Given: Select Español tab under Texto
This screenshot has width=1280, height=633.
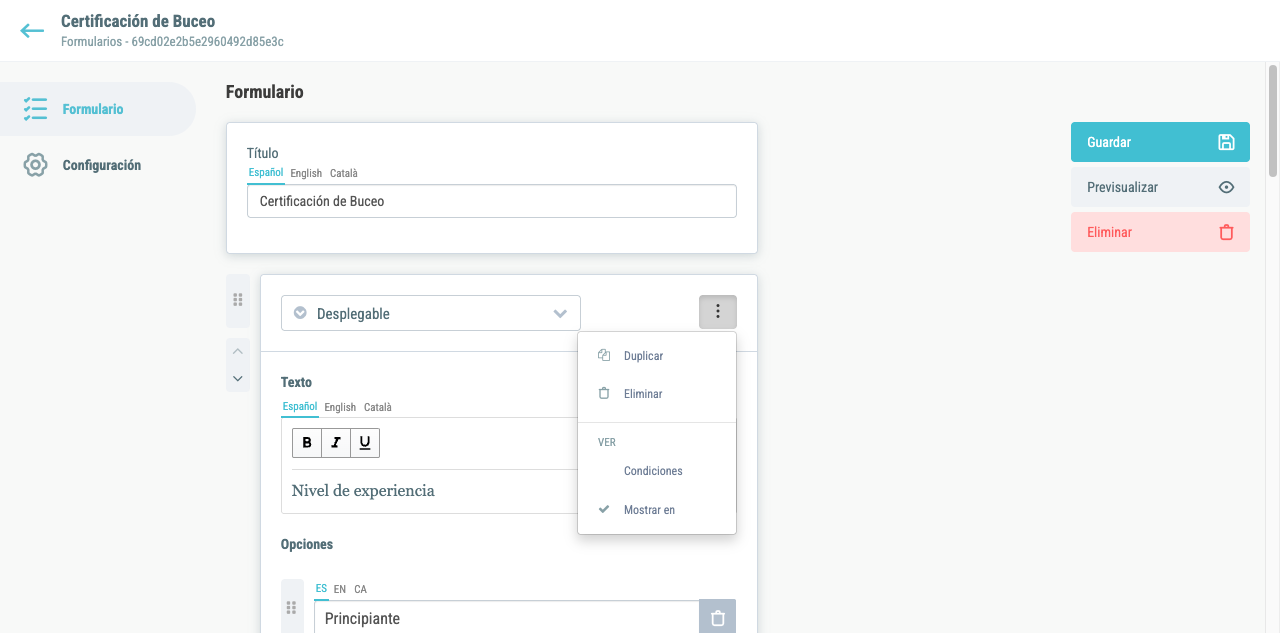Looking at the screenshot, I should (x=300, y=407).
